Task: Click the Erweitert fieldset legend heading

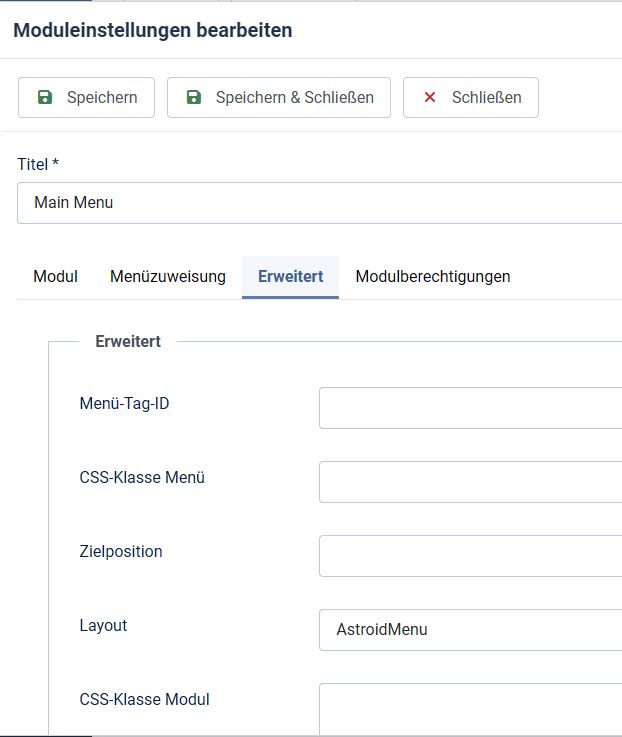Action: click(128, 341)
